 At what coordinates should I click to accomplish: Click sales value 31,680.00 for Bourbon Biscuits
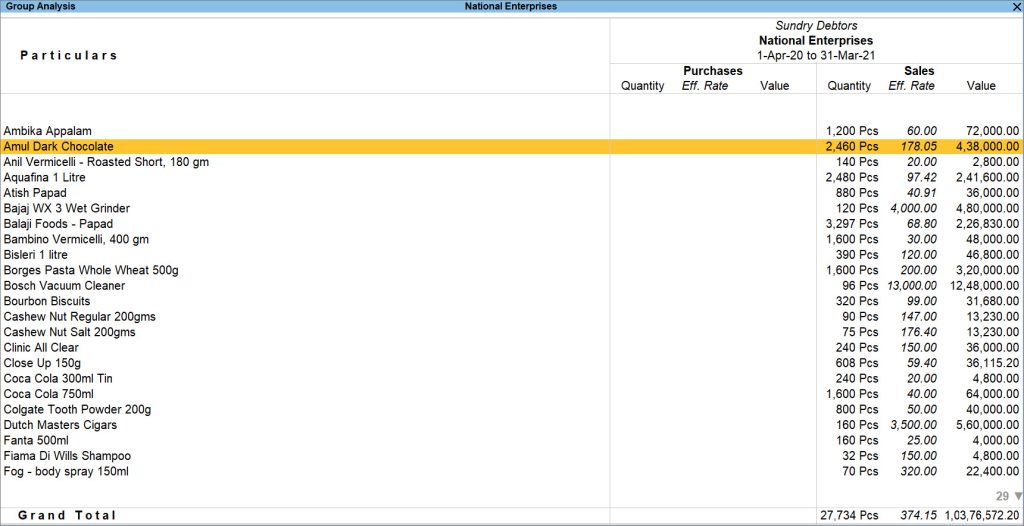990,301
